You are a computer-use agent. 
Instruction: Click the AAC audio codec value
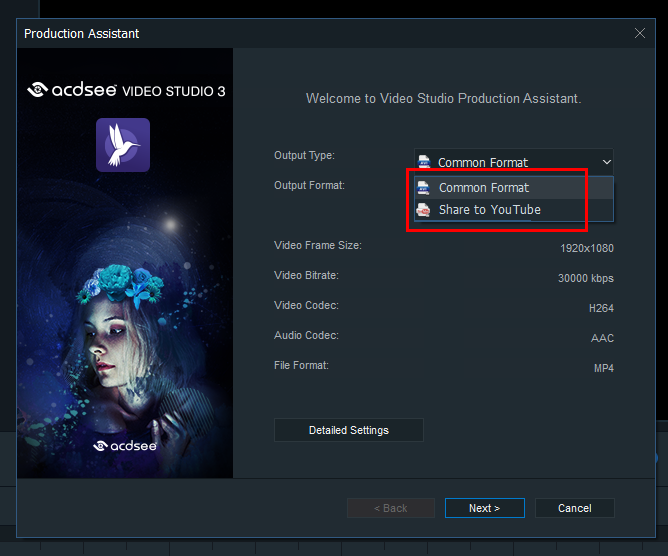[602, 338]
